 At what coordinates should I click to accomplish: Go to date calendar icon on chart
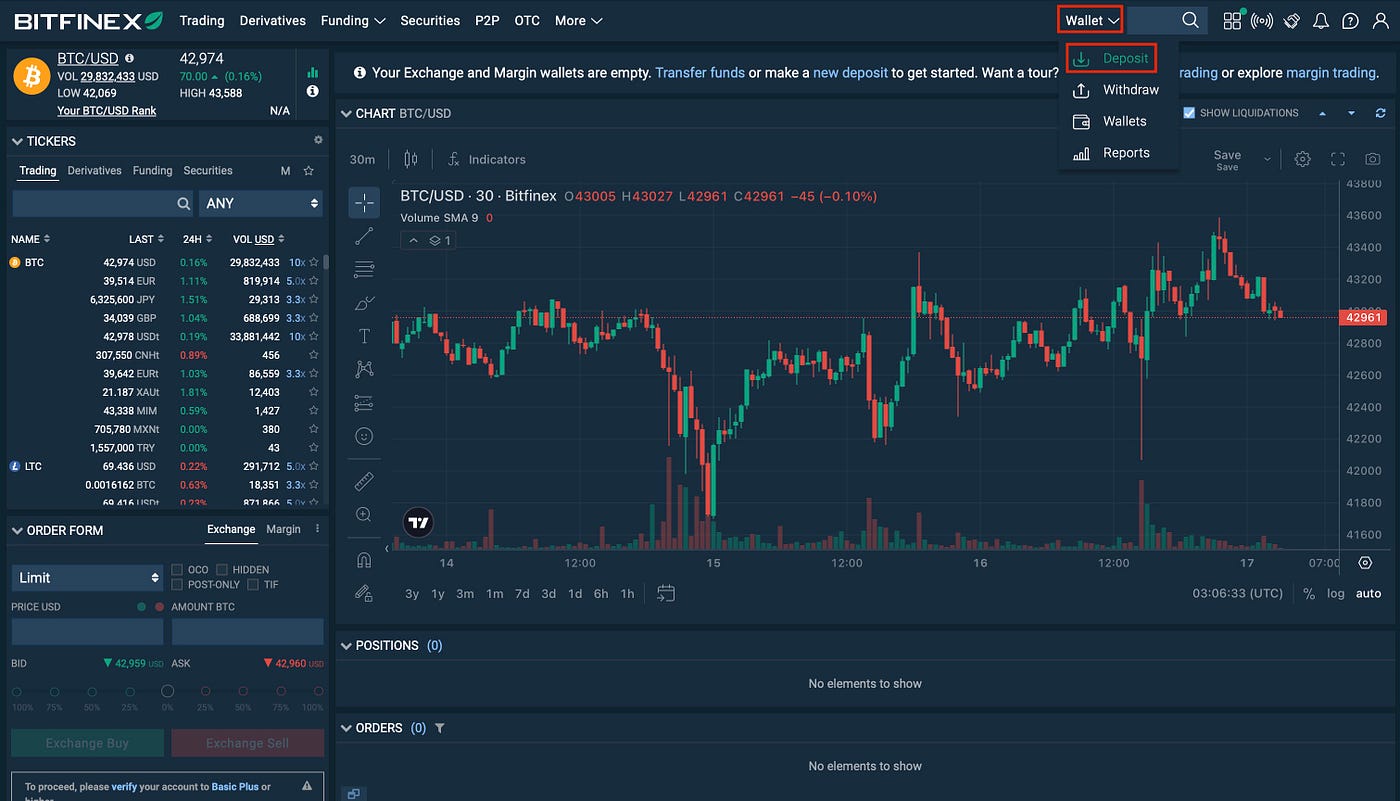point(666,593)
